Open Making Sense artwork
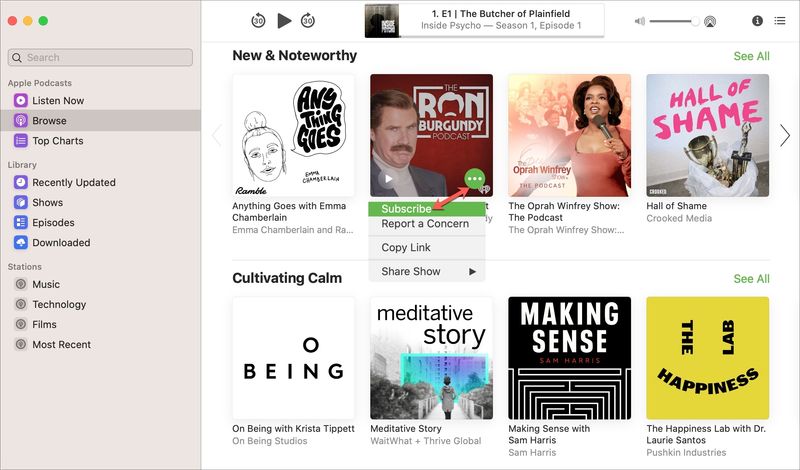Screen dimensions: 800x470 point(569,358)
